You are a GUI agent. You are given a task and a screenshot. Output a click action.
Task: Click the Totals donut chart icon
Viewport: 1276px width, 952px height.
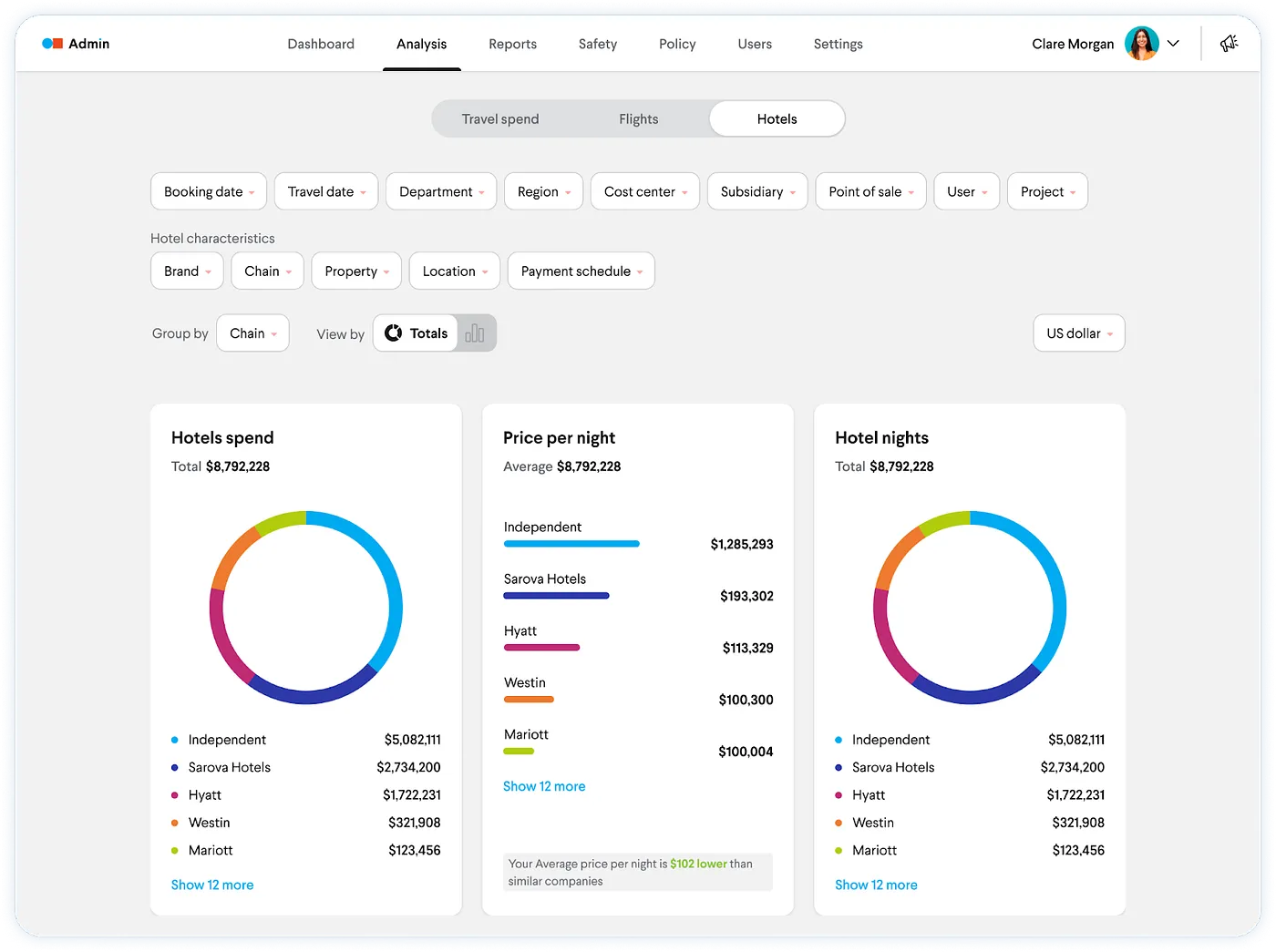(x=394, y=333)
